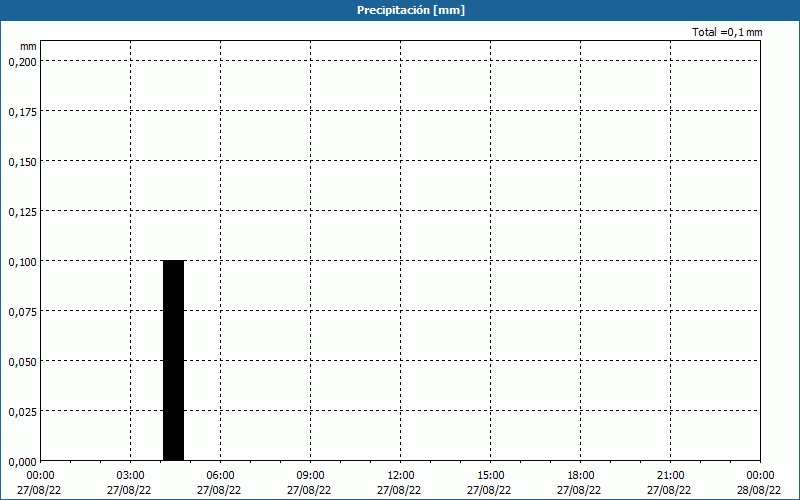Click the 09:00 27/08/22 time label
The image size is (800, 500).
click(309, 483)
